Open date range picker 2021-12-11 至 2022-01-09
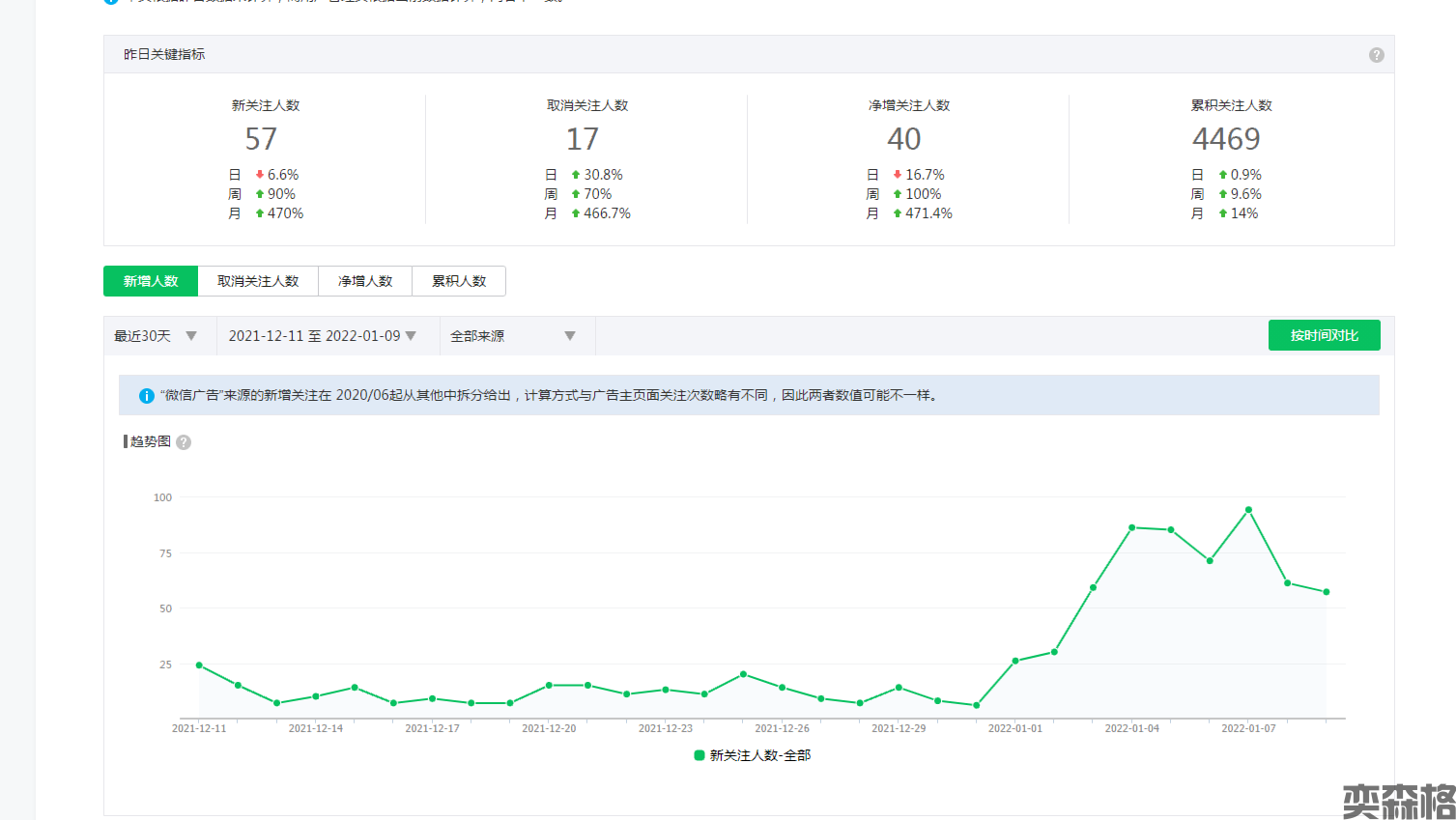Screen dimensions: 1456x820 coord(322,336)
